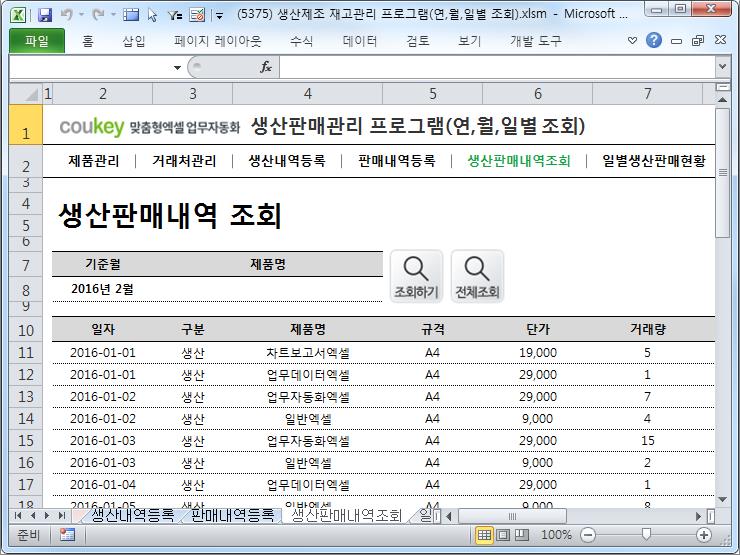Click the fx insert function icon
The image size is (740, 555).
(x=266, y=67)
